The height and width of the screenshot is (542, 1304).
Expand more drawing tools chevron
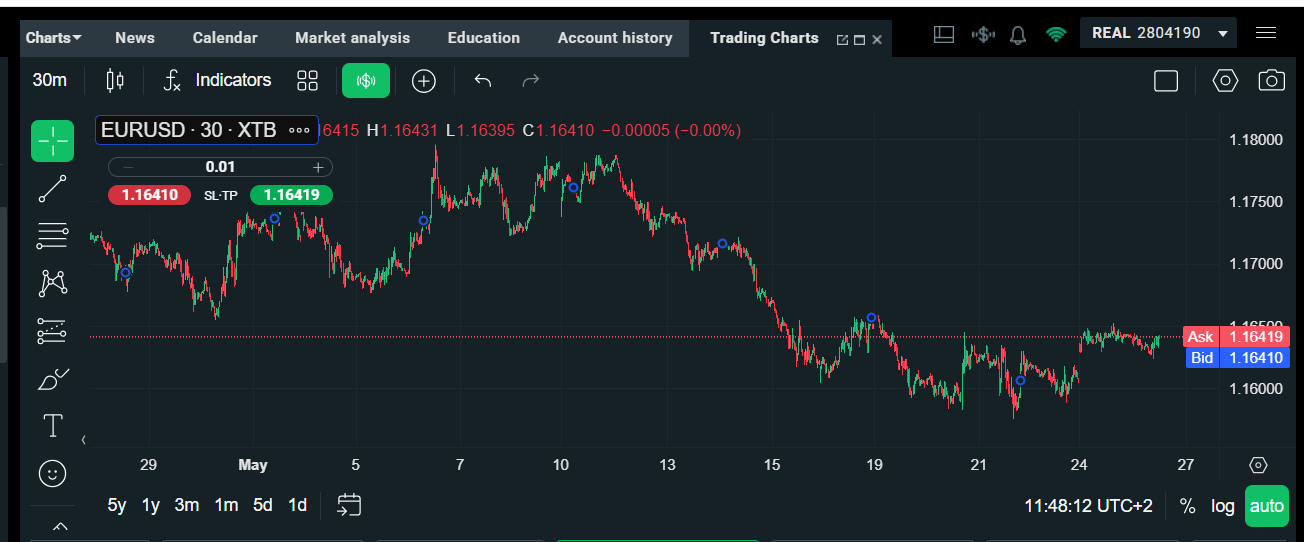[x=59, y=526]
